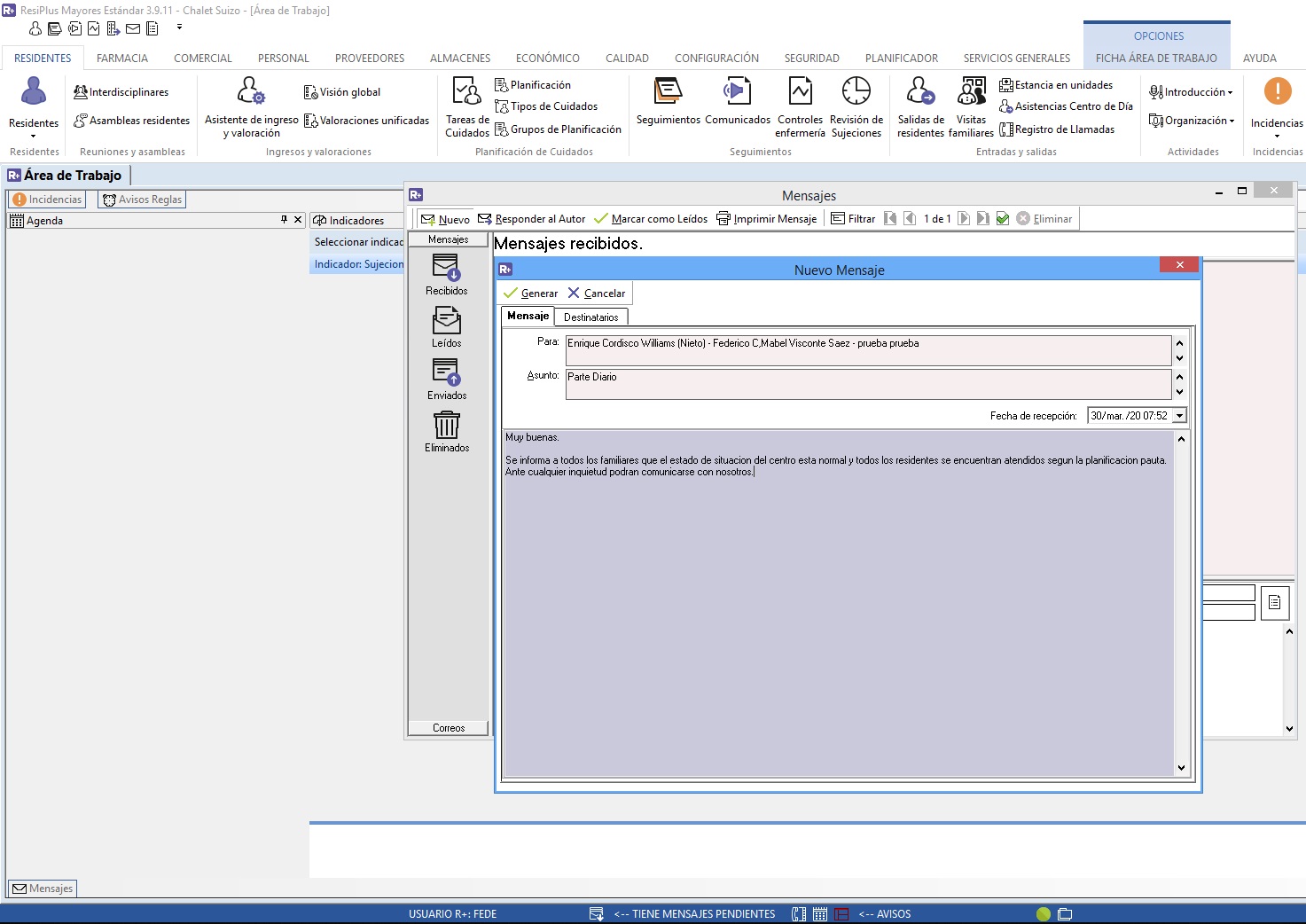Open Visitas familiares
The width and height of the screenshot is (1306, 924).
pos(971,107)
